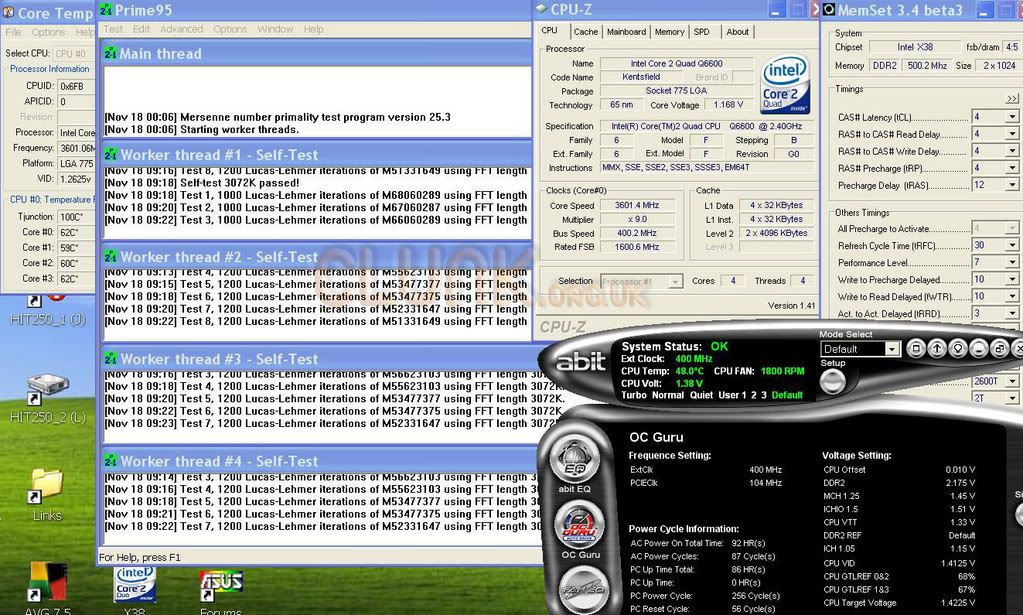
Task: Open the Precharge Delay (tRAS) dropdown
Action: click(x=1012, y=185)
